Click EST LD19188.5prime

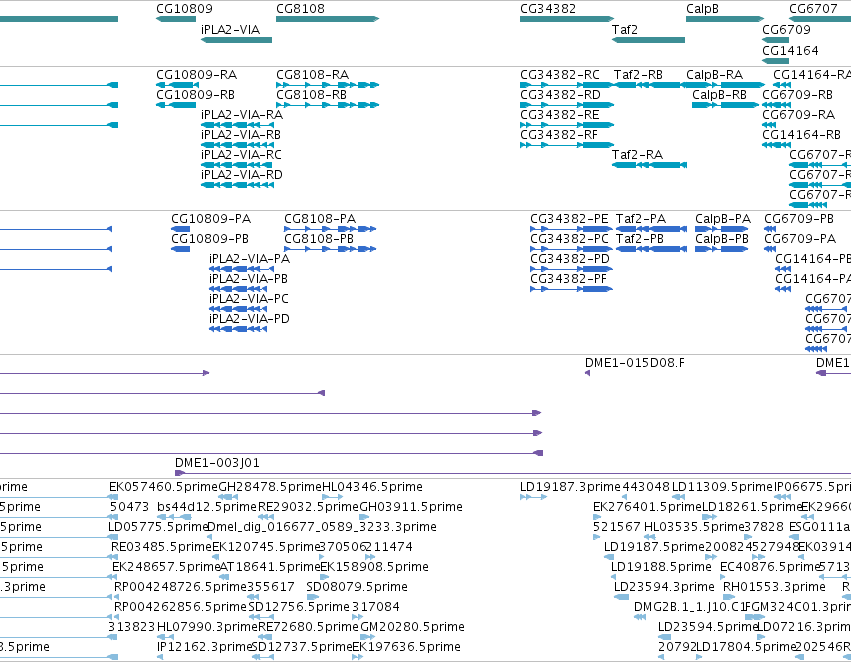click(615, 577)
